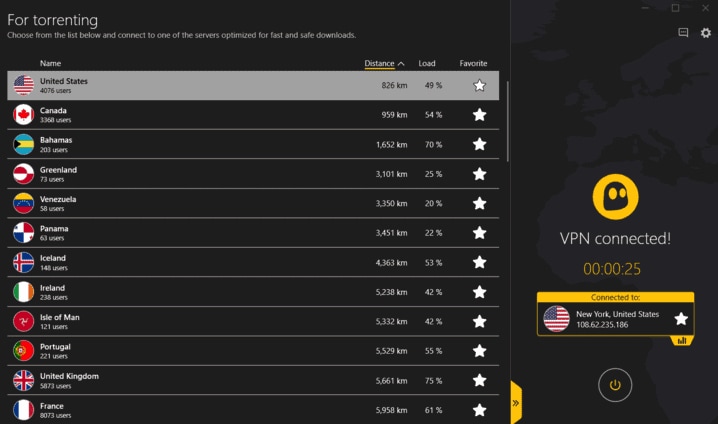
Task: Click the Isle of Man flag icon
Action: point(23,321)
